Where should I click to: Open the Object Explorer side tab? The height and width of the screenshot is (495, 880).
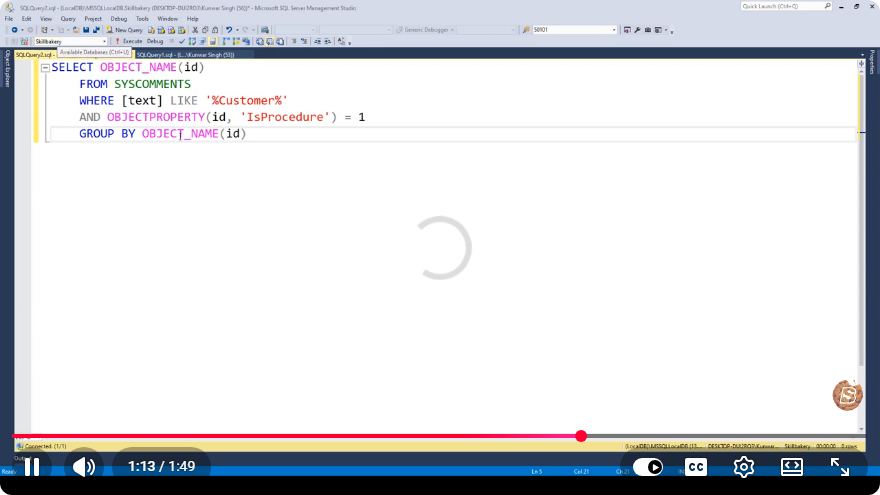click(7, 68)
